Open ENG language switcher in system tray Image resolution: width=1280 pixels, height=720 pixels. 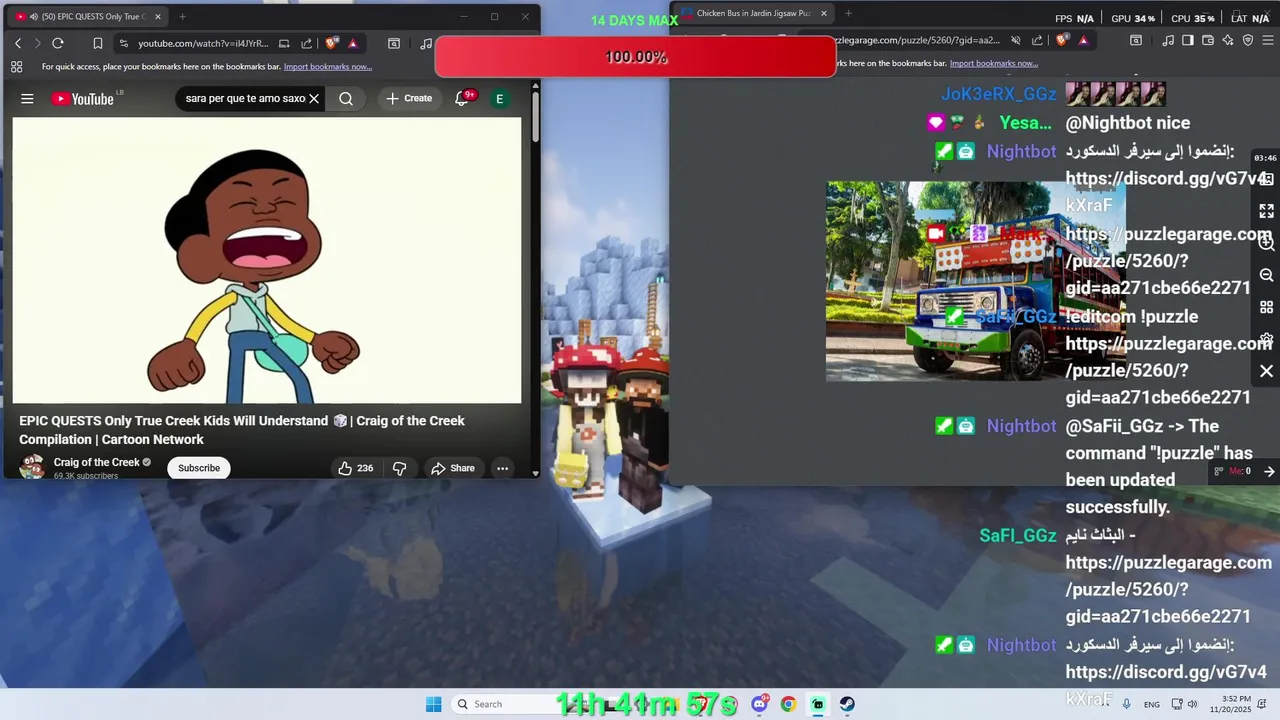[x=1152, y=704]
